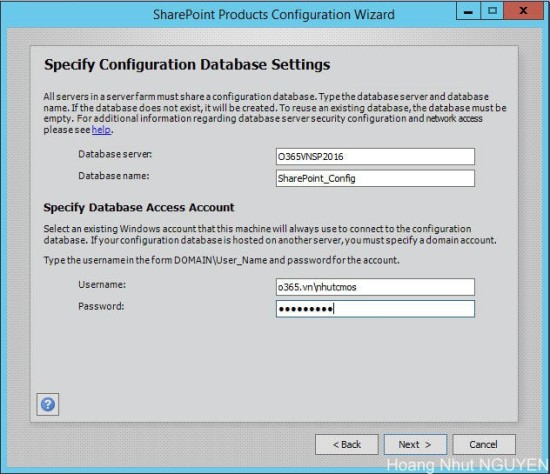Click the 'Specify Database Access Account' heading
The width and height of the screenshot is (550, 474).
tap(139, 207)
